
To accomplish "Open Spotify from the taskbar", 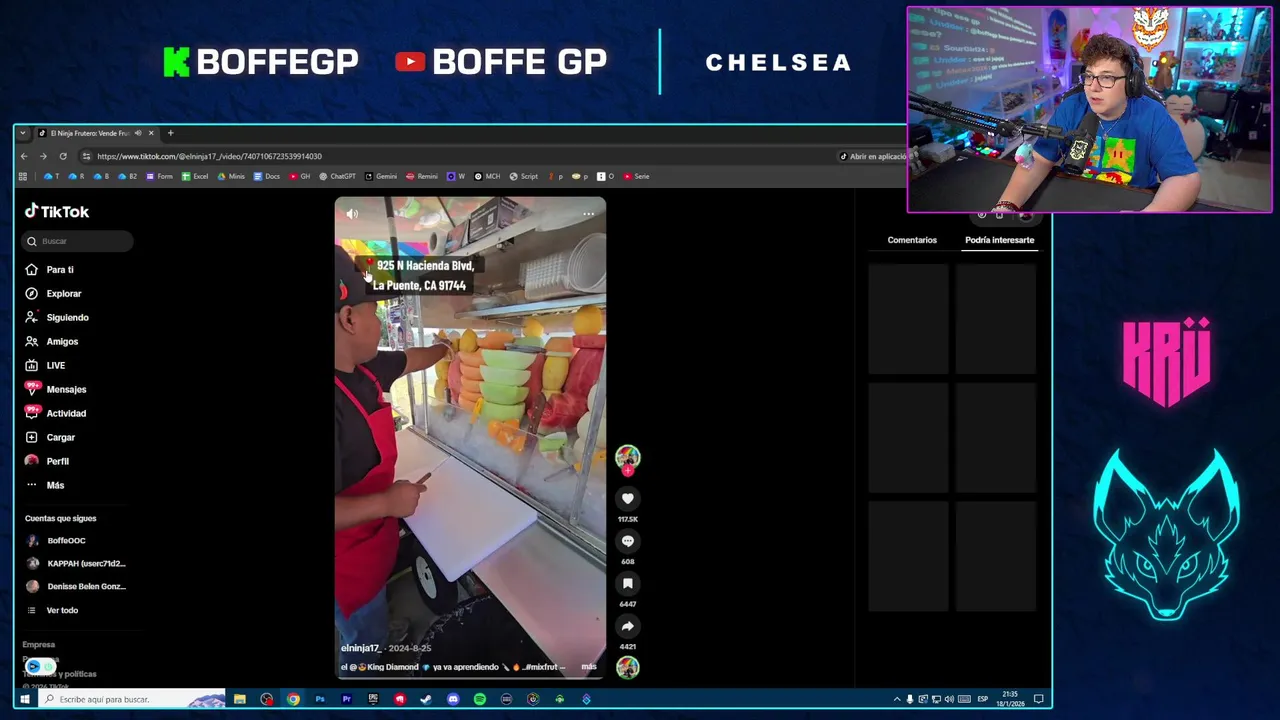I will 480,699.
